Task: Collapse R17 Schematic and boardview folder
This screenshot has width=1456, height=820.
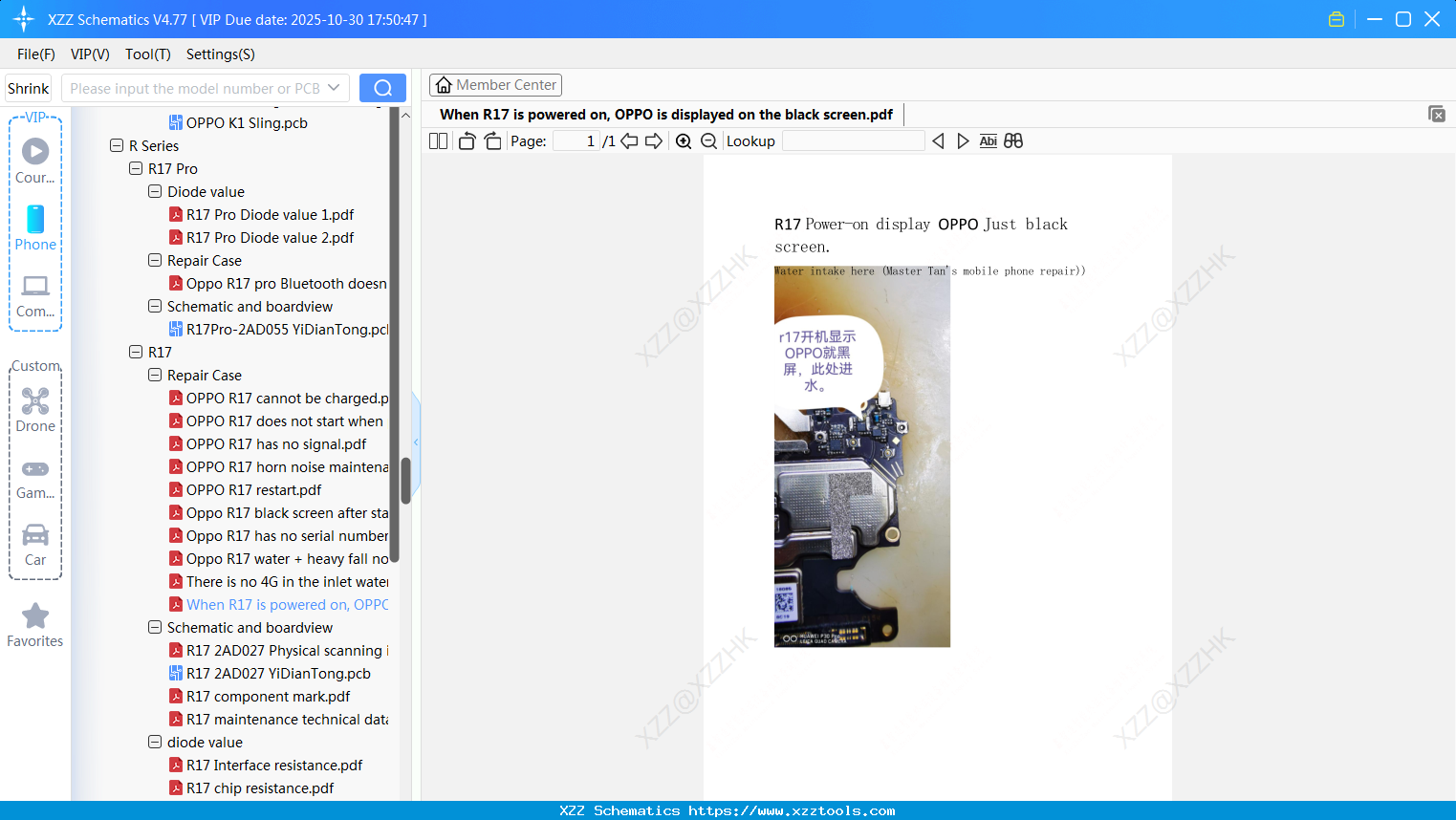Action: 155,627
